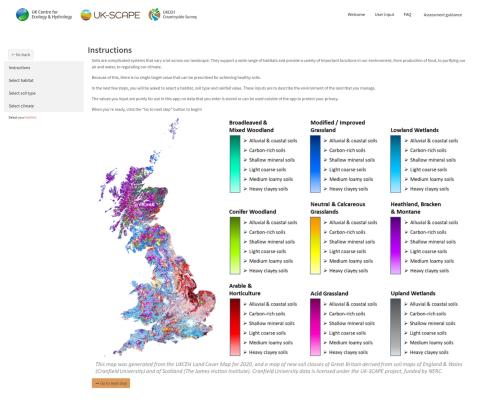Click 'Alluvial & coastal soils' under Broadleaved Woodland
This screenshot has width=480, height=408.
pos(273,141)
